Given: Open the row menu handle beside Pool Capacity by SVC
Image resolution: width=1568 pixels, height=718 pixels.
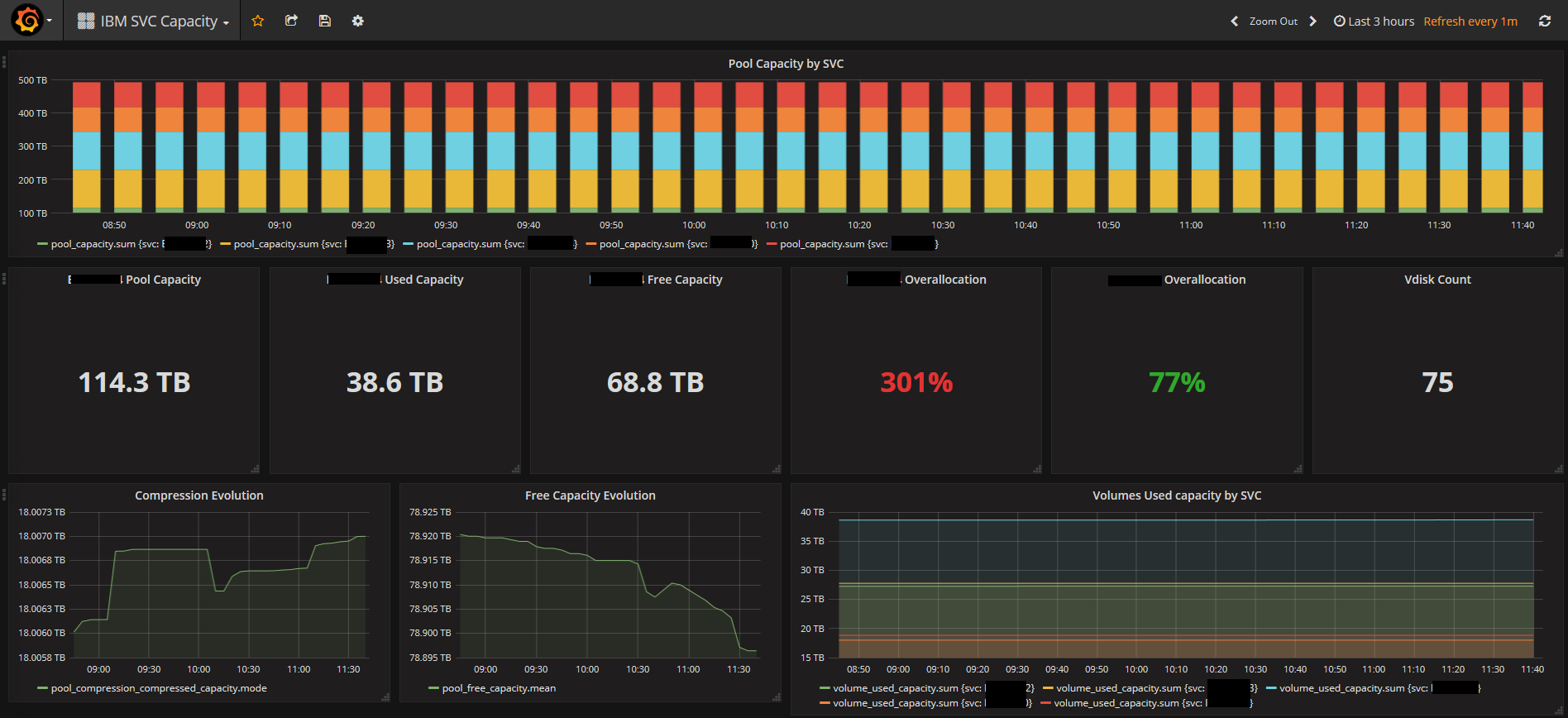Looking at the screenshot, I should coord(4,61).
